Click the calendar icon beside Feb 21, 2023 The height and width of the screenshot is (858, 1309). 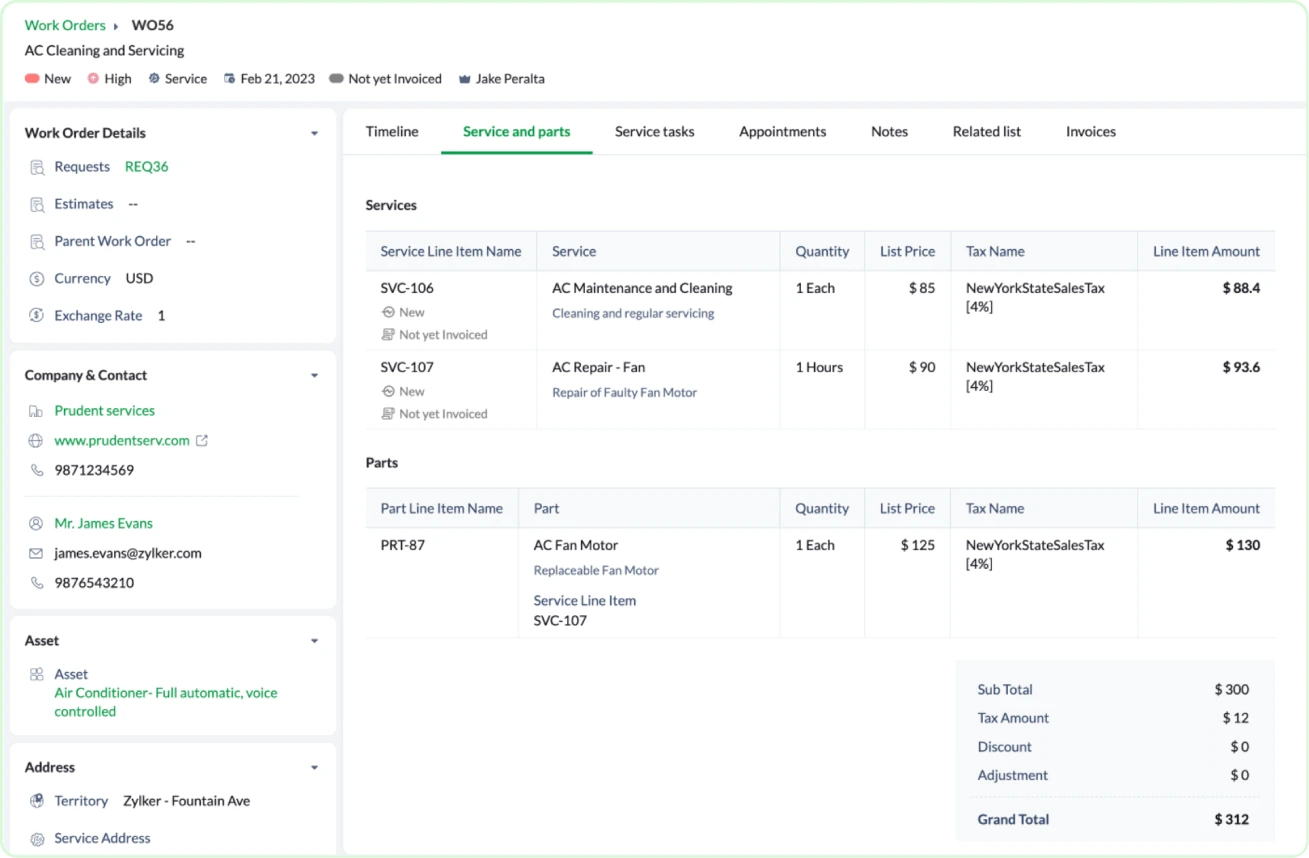(x=230, y=79)
